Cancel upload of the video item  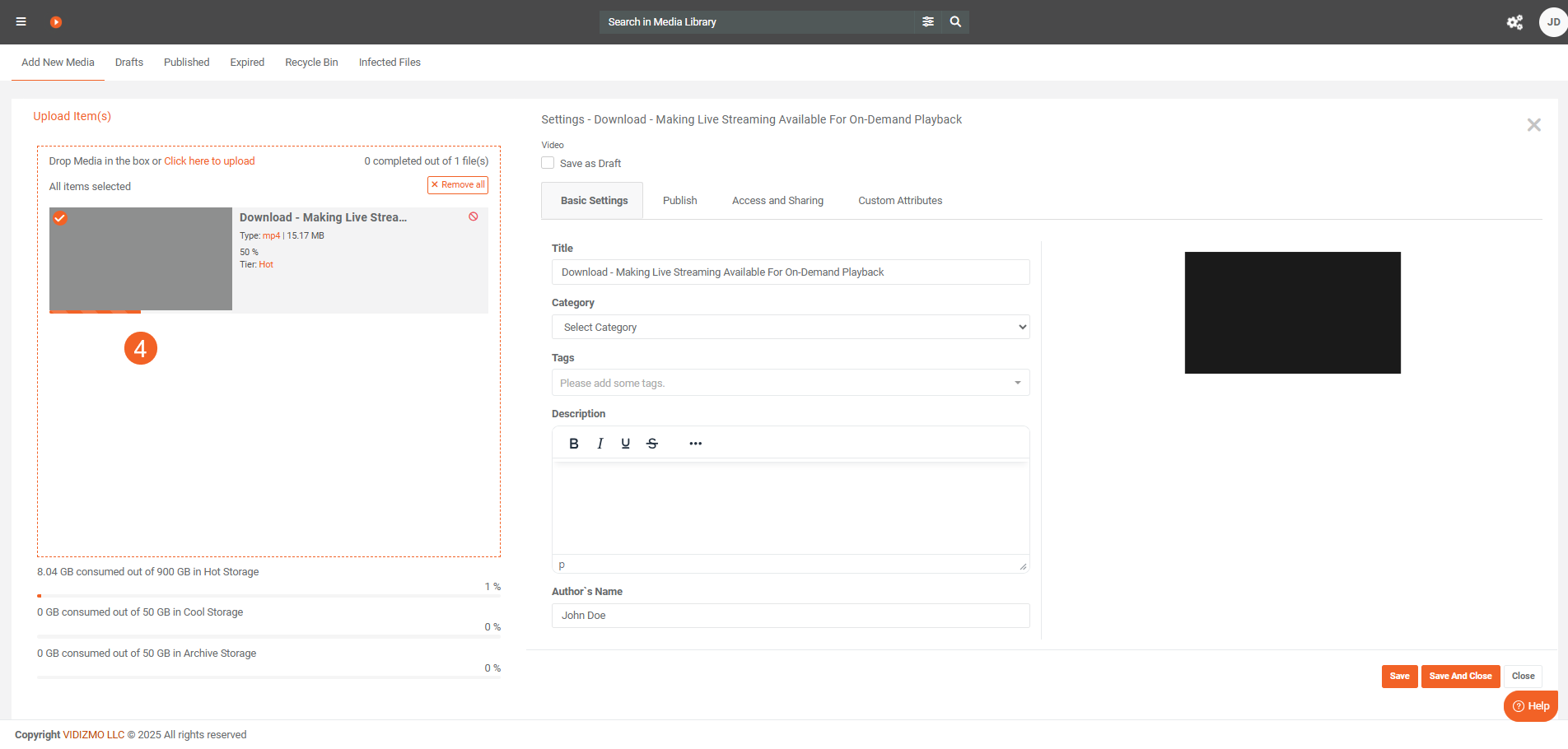[x=474, y=216]
